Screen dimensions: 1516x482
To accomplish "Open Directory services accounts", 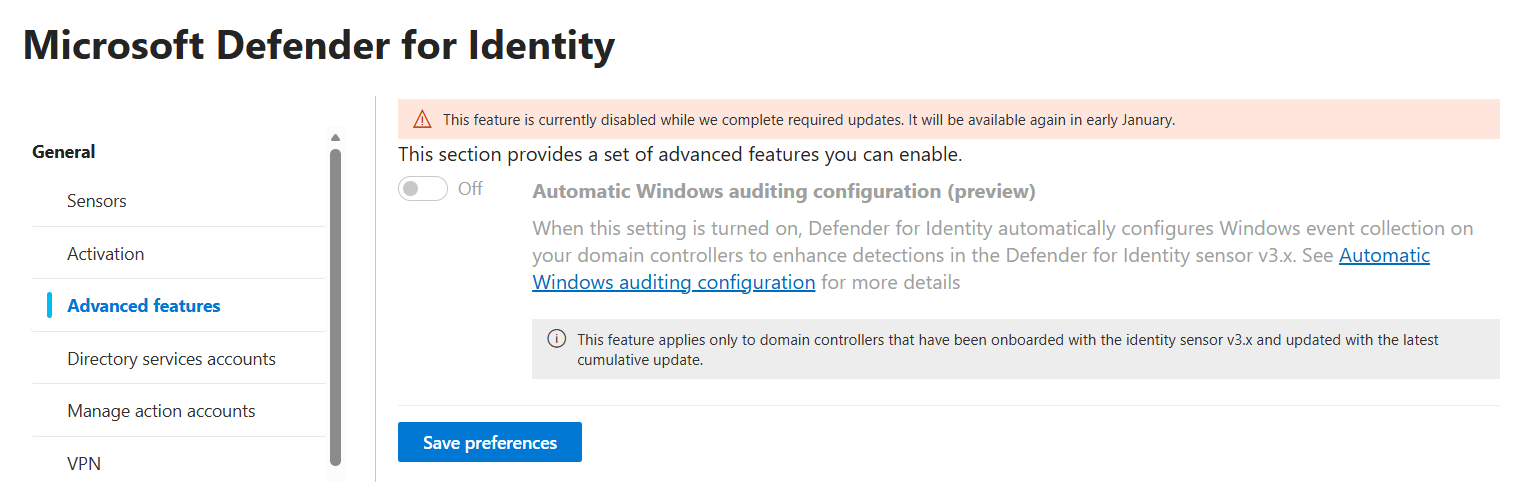I will (x=171, y=359).
